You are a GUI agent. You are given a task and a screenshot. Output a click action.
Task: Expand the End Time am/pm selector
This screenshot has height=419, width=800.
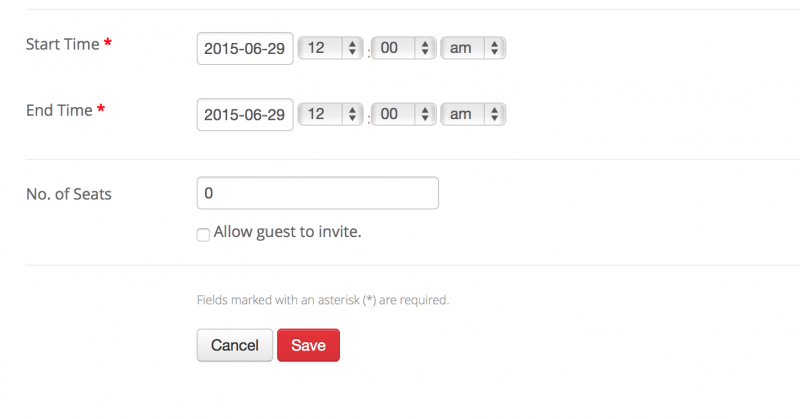[x=473, y=114]
